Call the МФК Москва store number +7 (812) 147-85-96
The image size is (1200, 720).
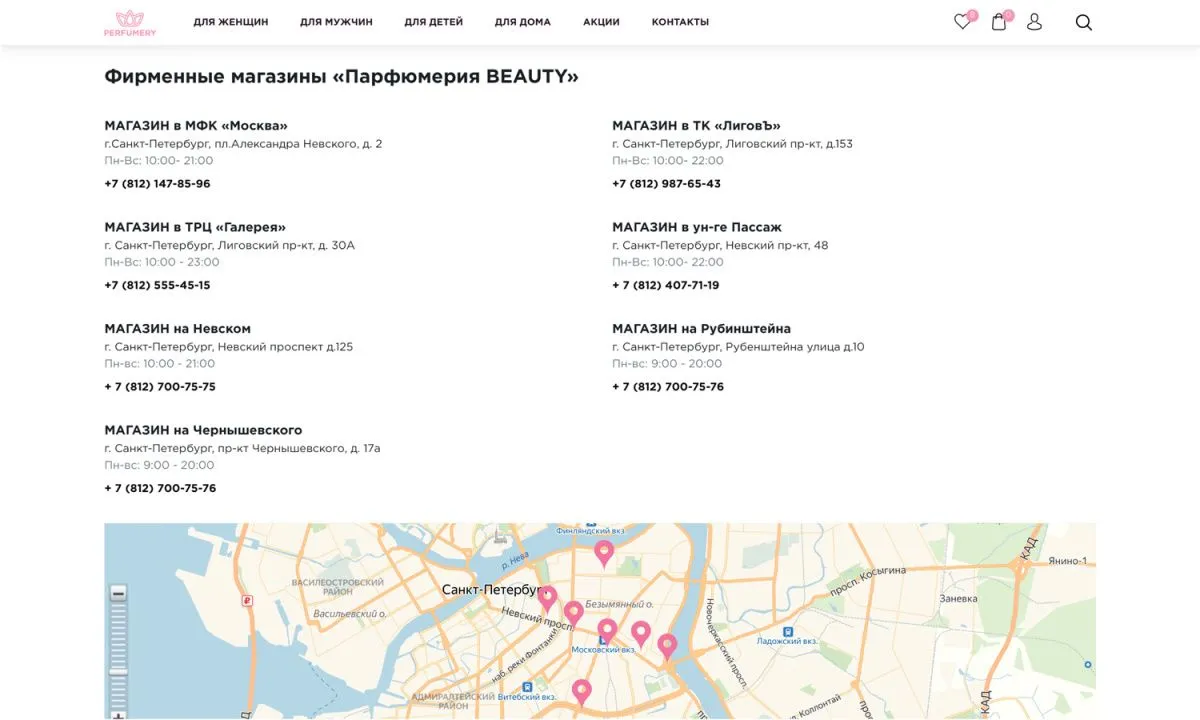pyautogui.click(x=158, y=183)
